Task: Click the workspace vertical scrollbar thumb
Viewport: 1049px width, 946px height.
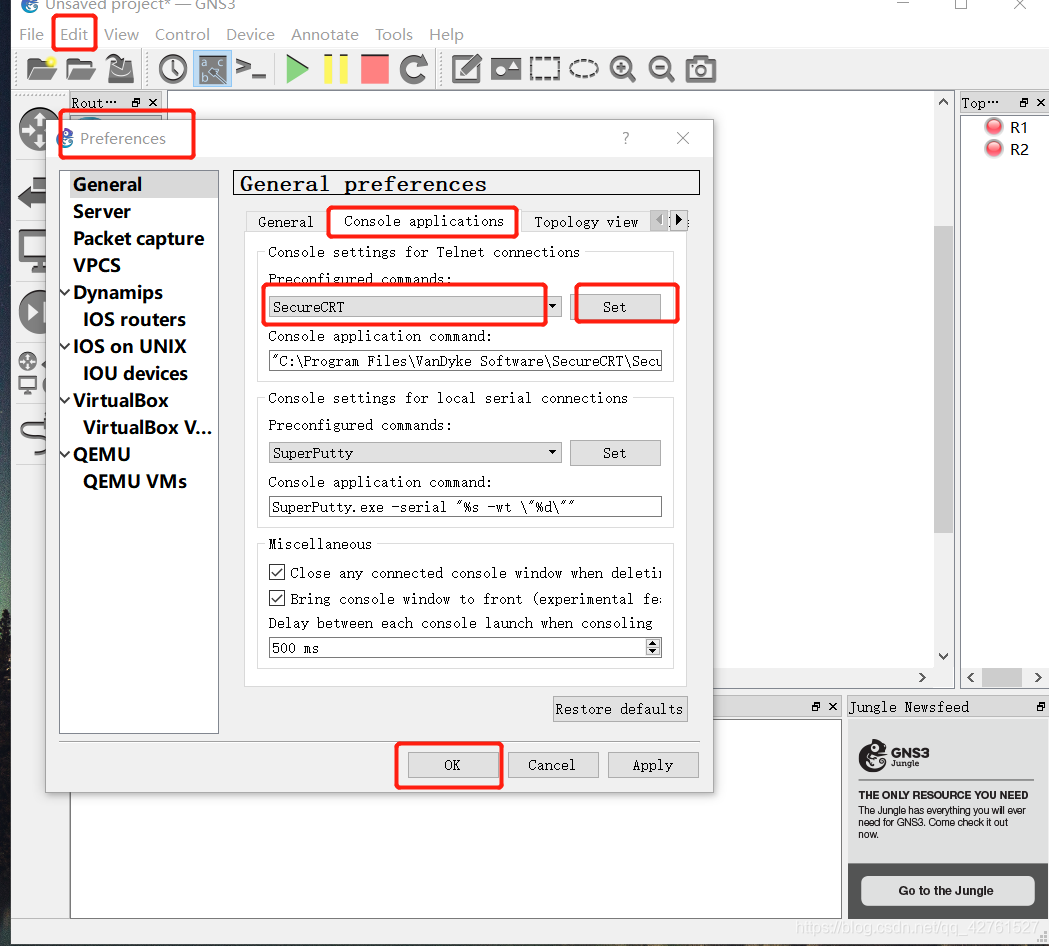Action: (x=943, y=379)
